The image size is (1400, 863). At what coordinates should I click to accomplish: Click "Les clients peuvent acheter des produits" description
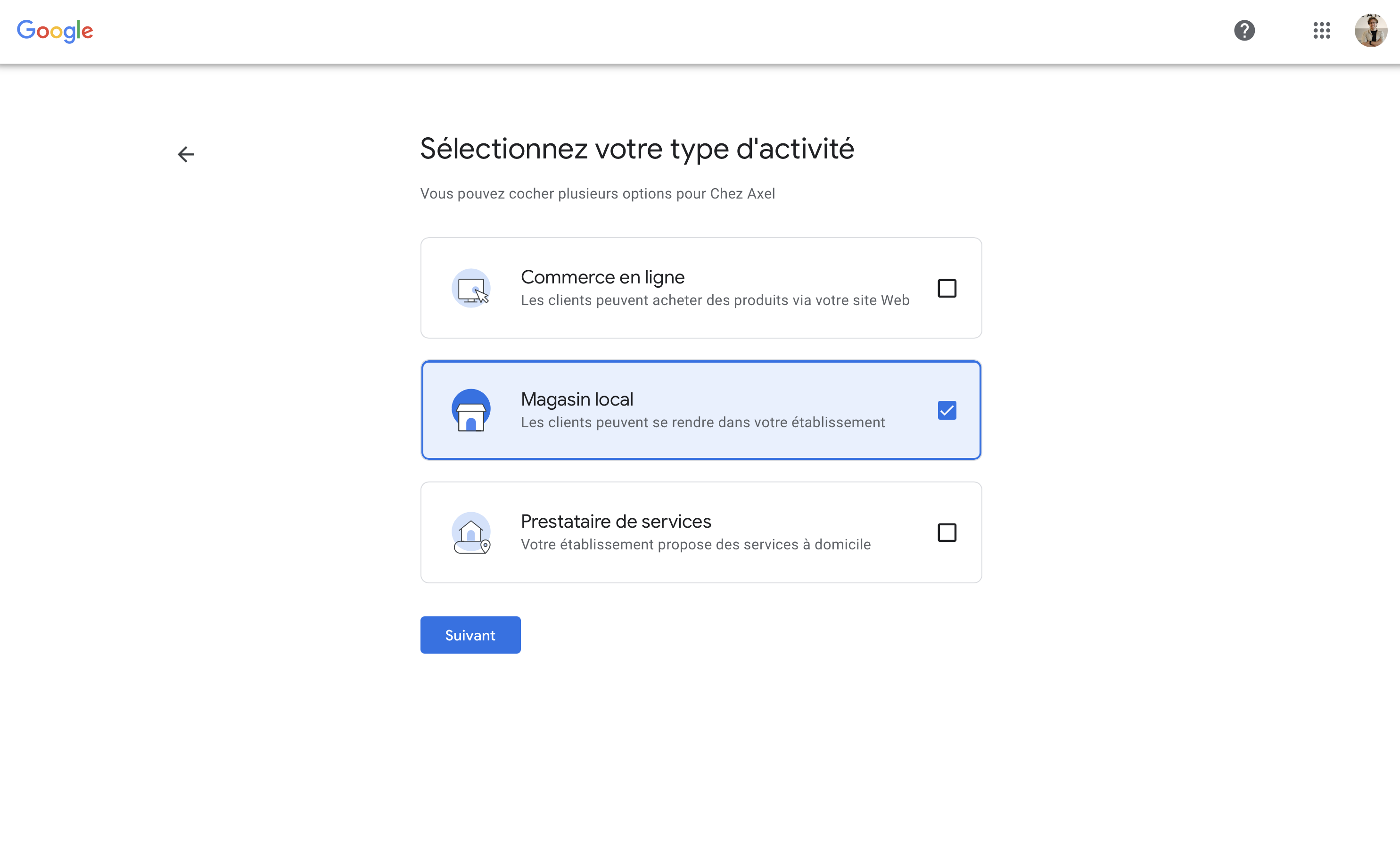pyautogui.click(x=715, y=301)
